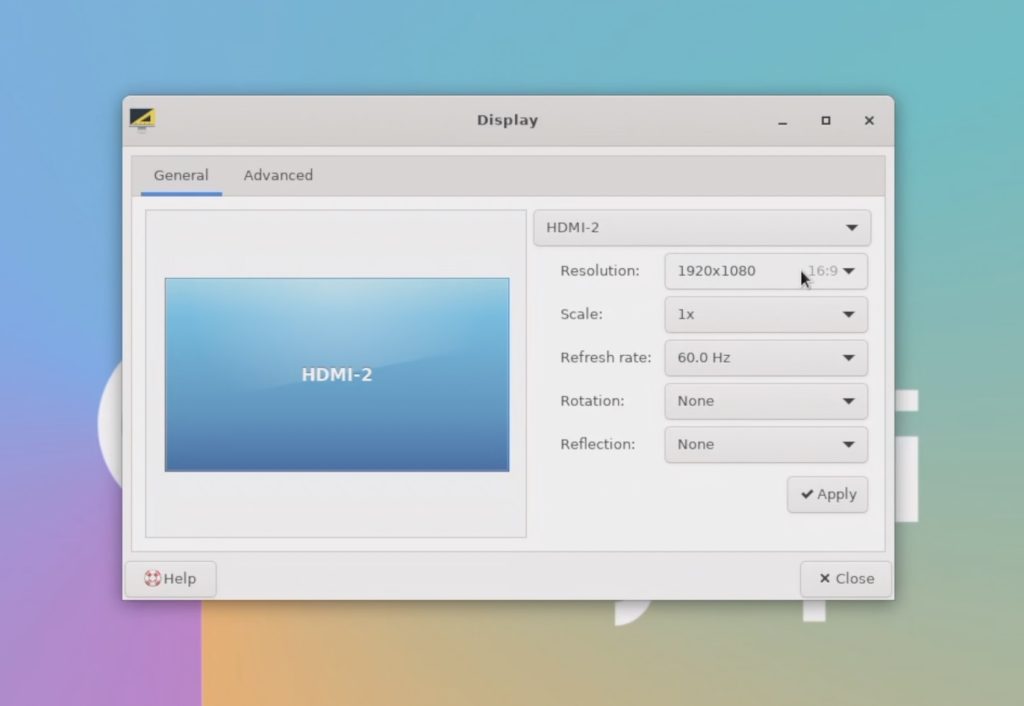Open the Rotation dropdown
Screen dimensions: 1024x706
[766, 401]
